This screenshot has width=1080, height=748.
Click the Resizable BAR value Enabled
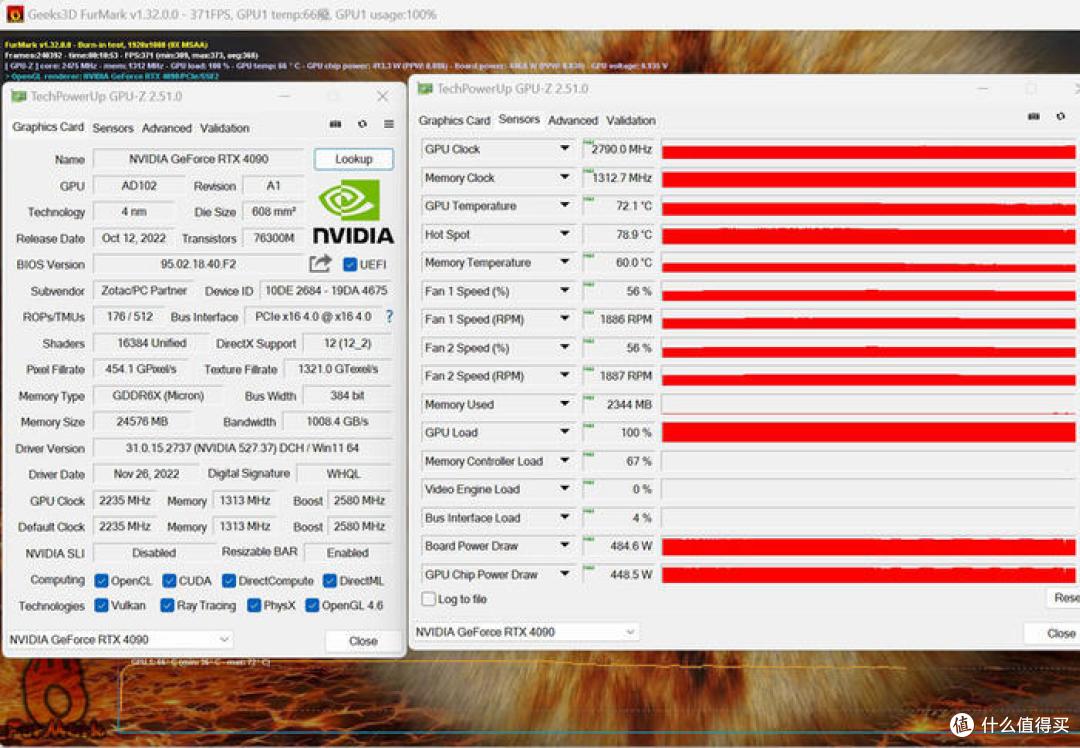coord(348,552)
